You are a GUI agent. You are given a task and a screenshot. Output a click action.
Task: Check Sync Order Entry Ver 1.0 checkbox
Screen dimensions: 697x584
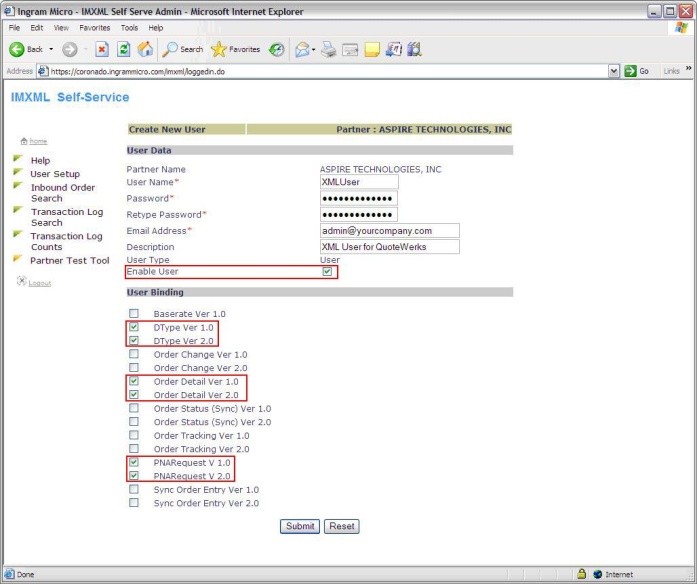(134, 489)
